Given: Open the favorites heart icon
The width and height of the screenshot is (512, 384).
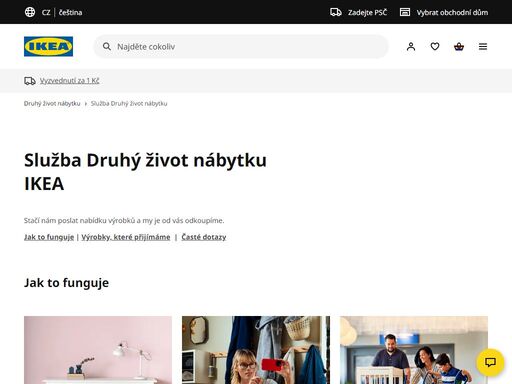Looking at the screenshot, I should [435, 46].
